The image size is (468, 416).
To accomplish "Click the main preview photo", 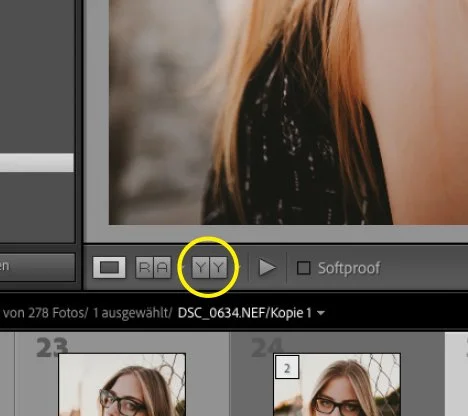I will (x=288, y=112).
